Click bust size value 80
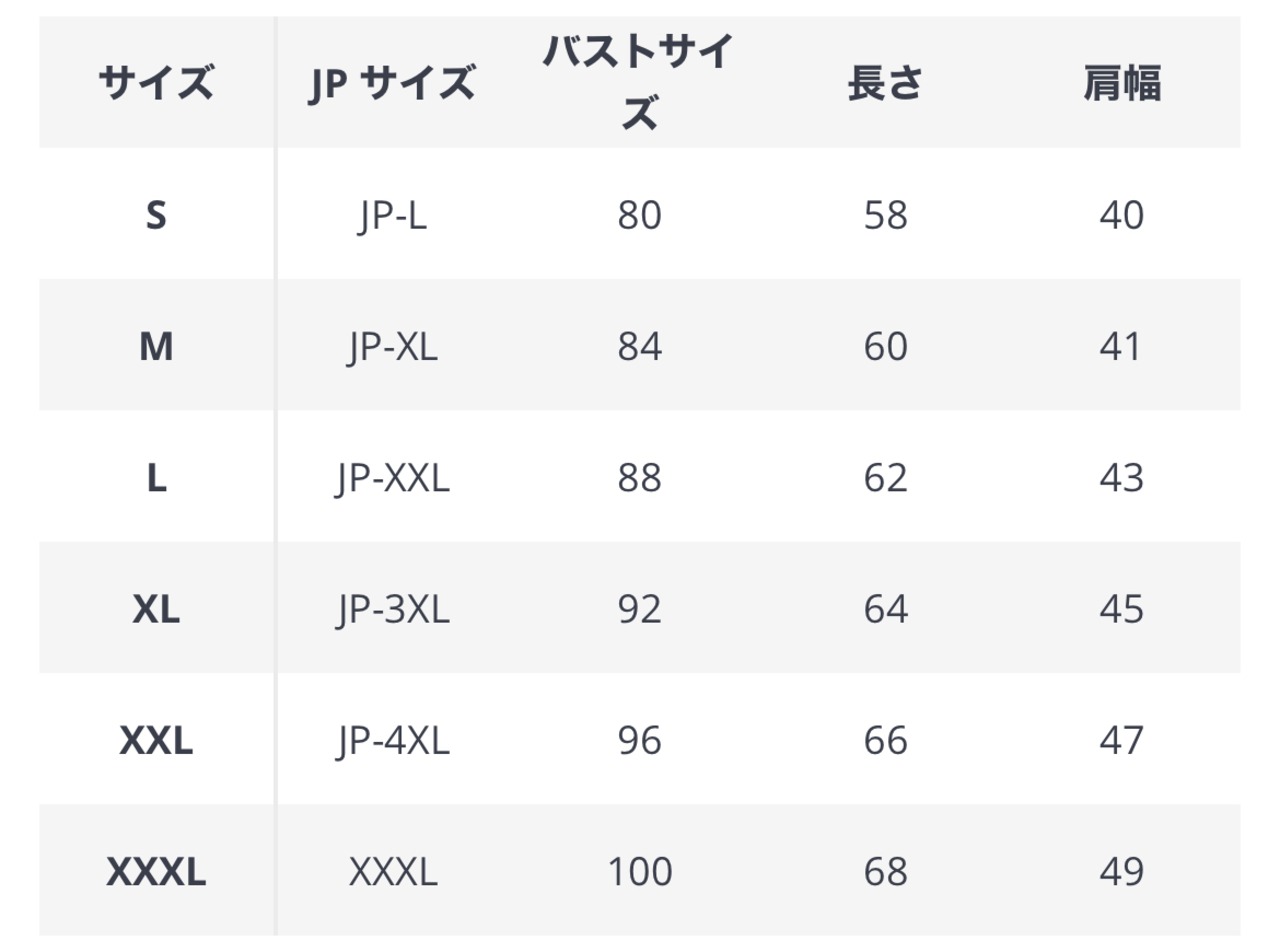Viewport: 1280px width, 952px height. tap(639, 215)
